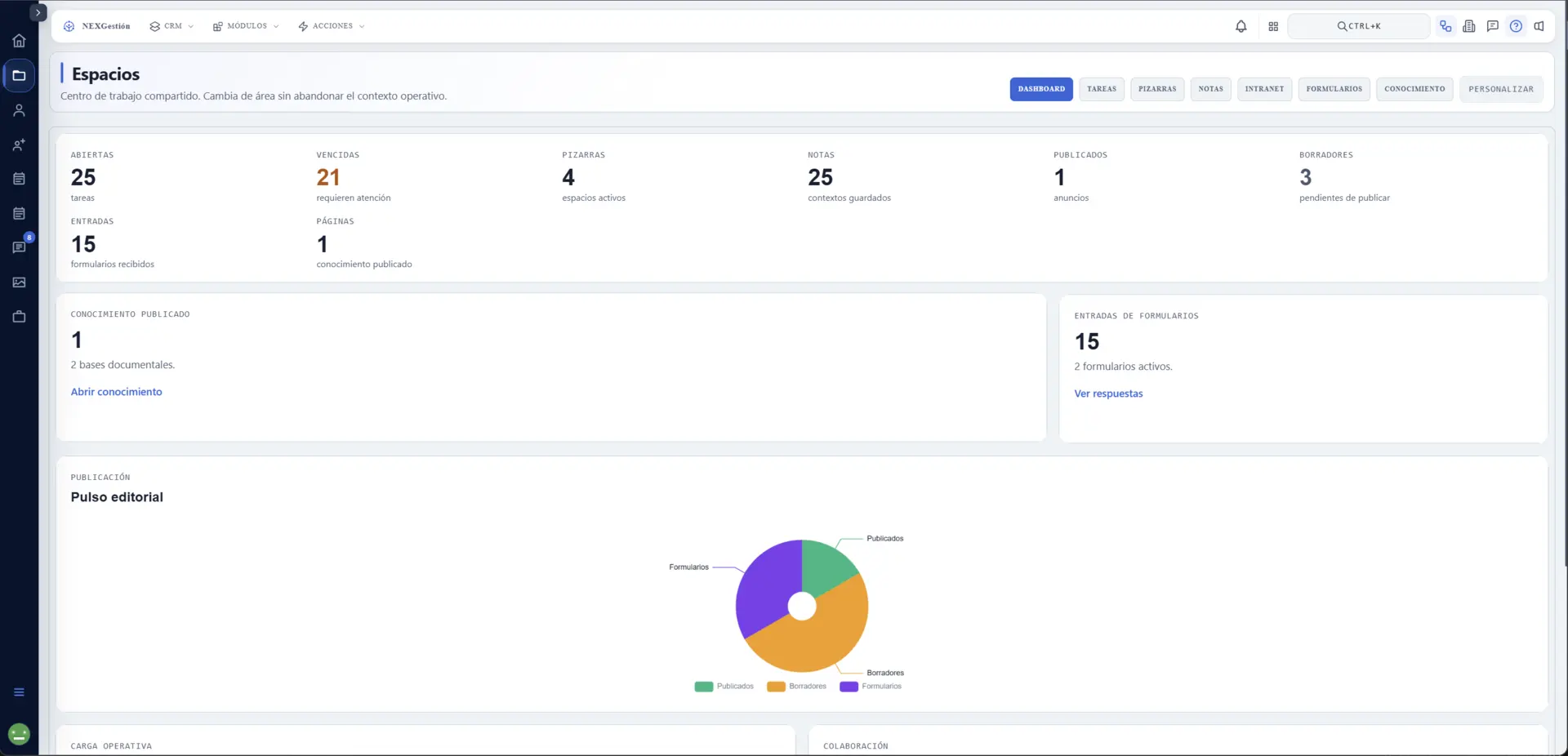Open the first calendar icon in sidebar
The height and width of the screenshot is (756, 1568).
pyautogui.click(x=19, y=179)
